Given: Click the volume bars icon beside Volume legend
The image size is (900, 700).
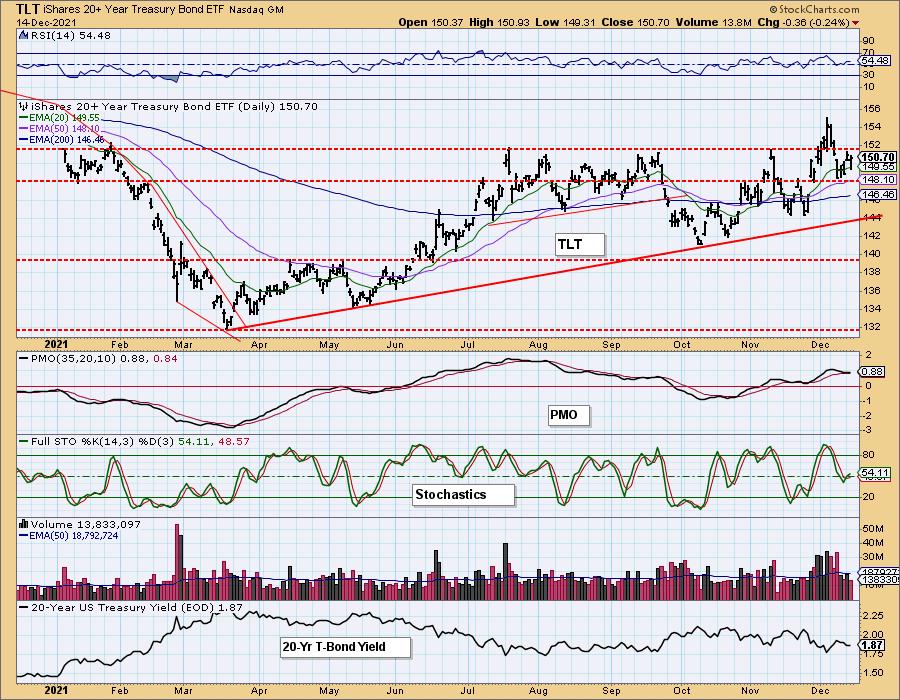Looking at the screenshot, I should [24, 524].
